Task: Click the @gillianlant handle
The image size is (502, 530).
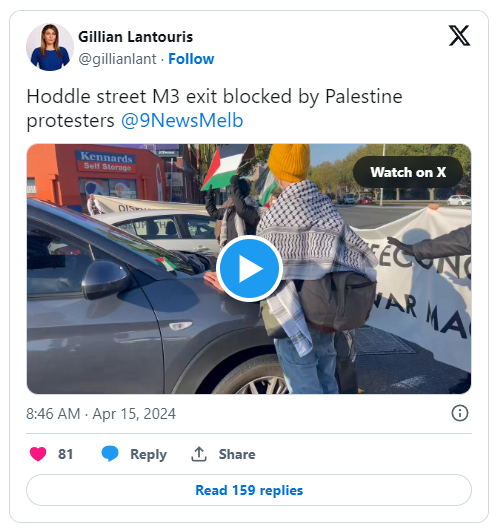Action: click(117, 59)
